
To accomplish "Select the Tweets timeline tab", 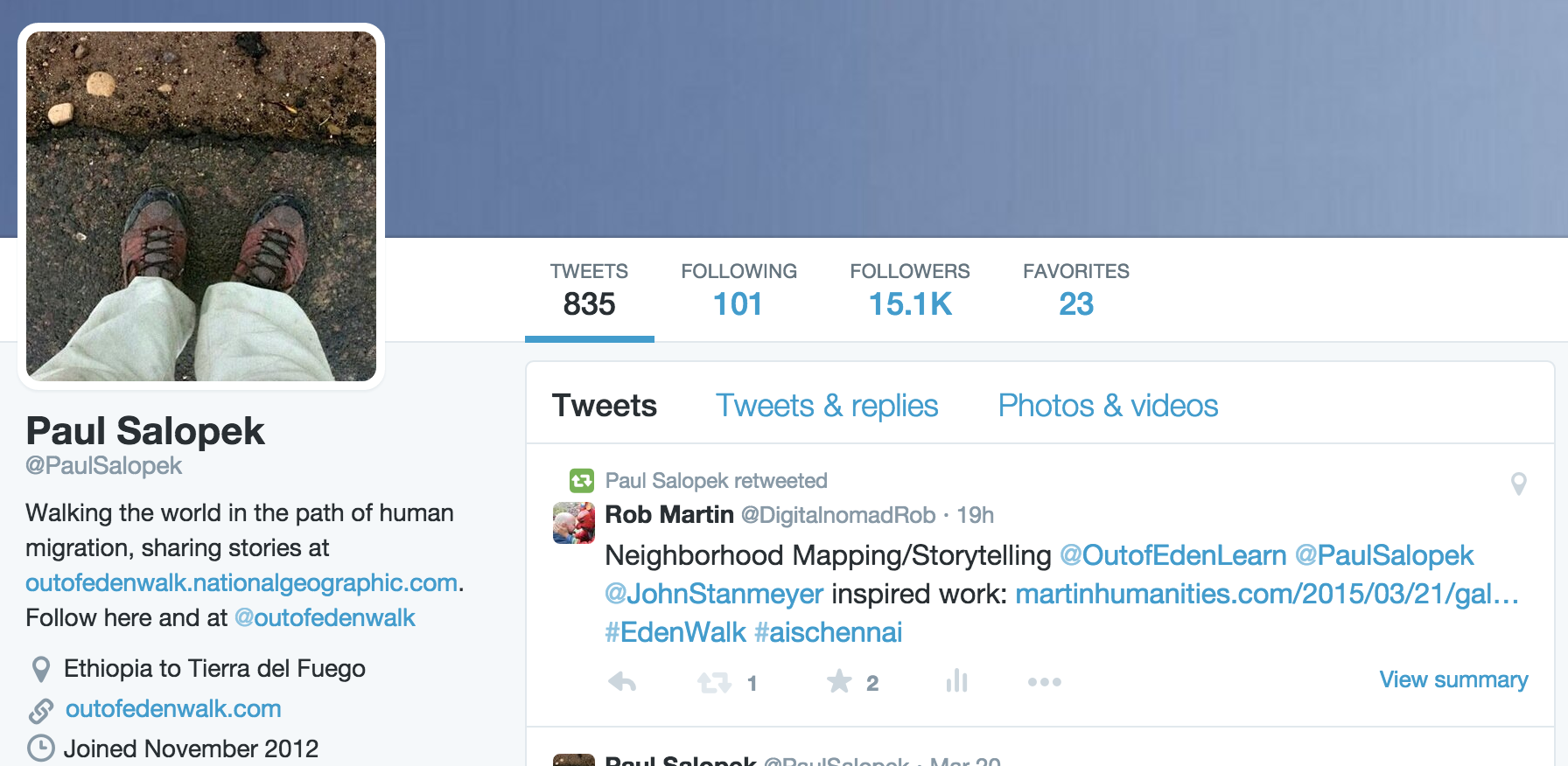I will 604,406.
